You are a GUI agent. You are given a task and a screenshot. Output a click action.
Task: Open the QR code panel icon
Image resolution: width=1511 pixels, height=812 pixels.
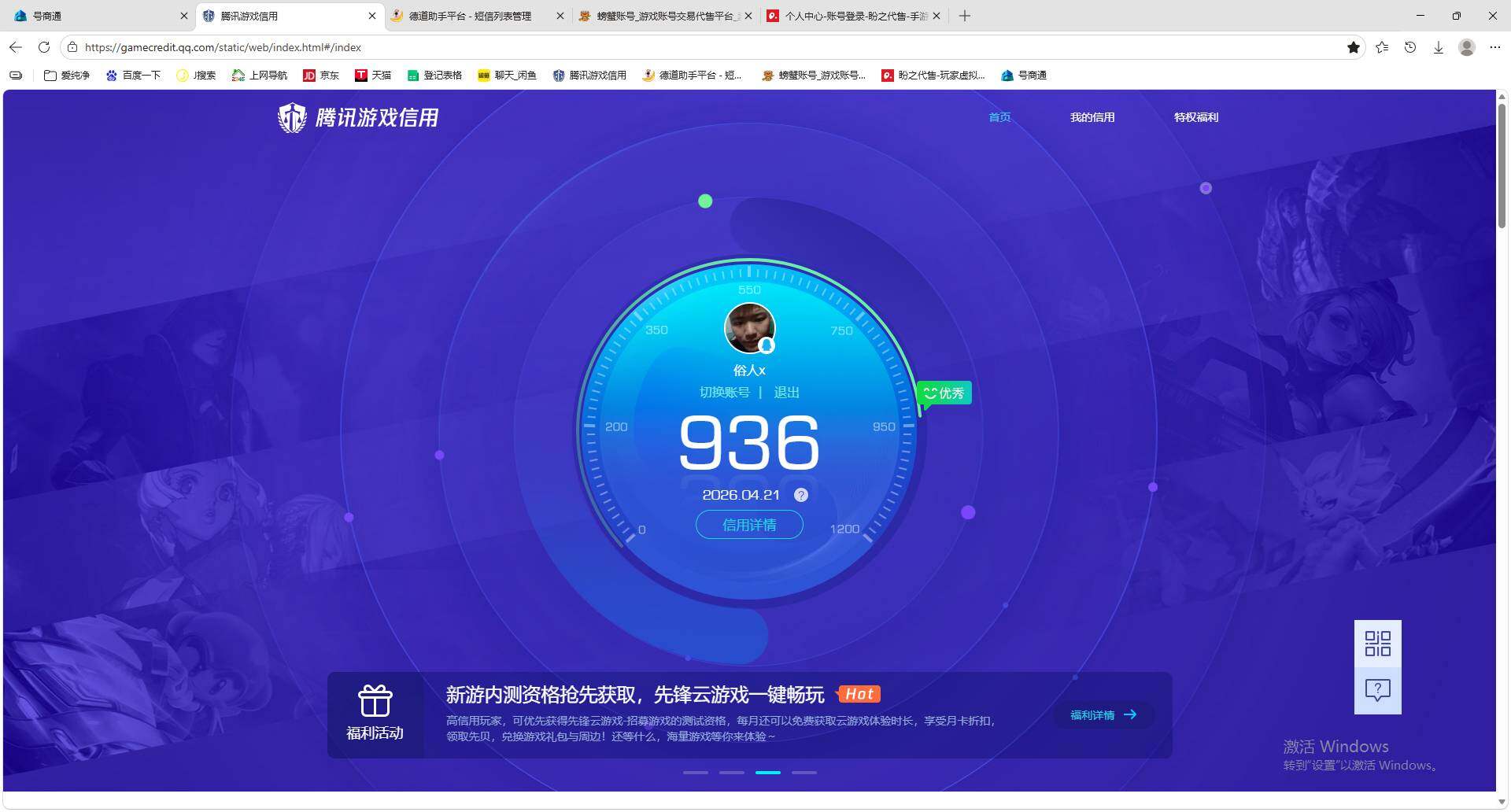click(1377, 644)
